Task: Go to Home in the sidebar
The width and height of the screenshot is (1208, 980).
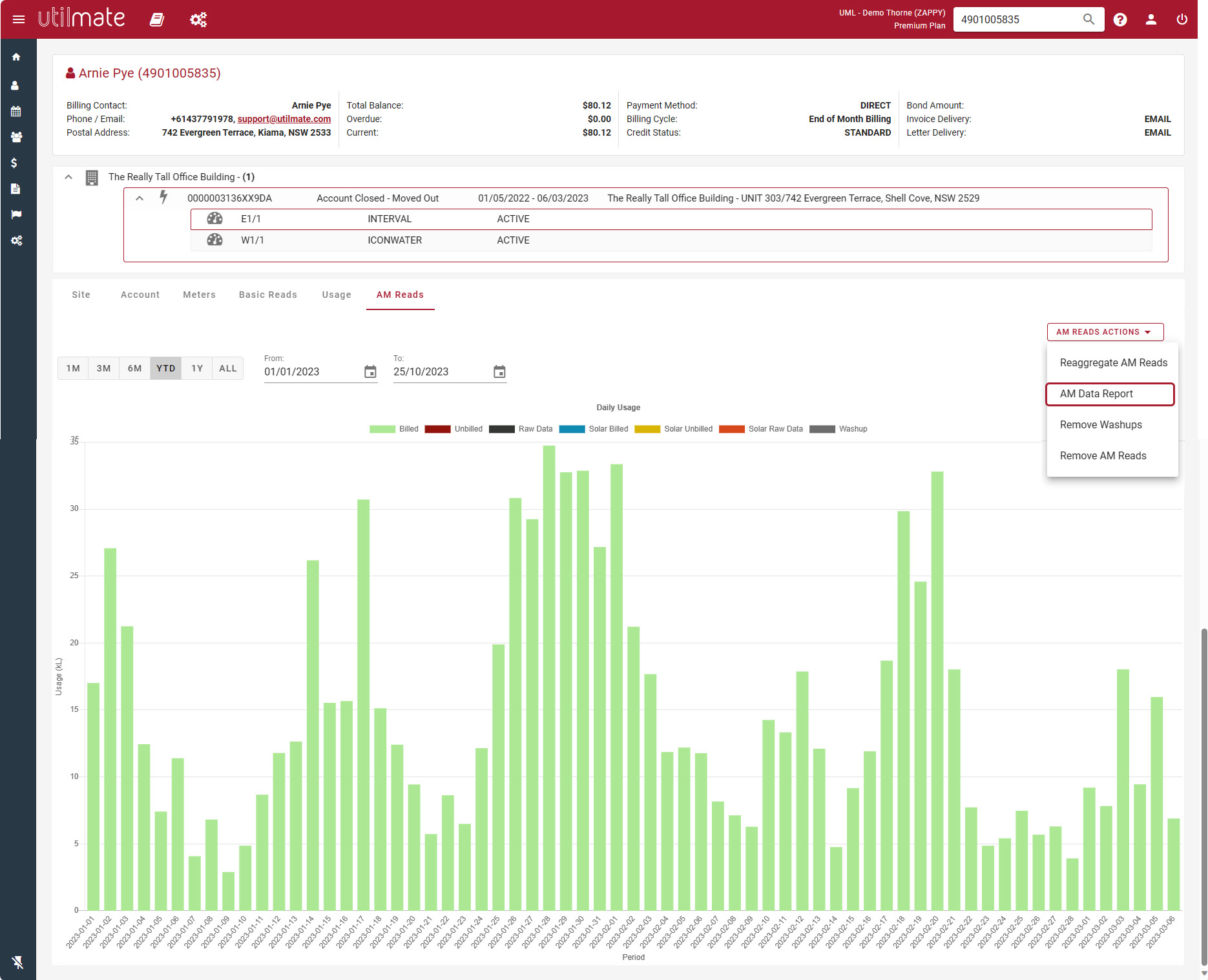Action: pyautogui.click(x=16, y=57)
